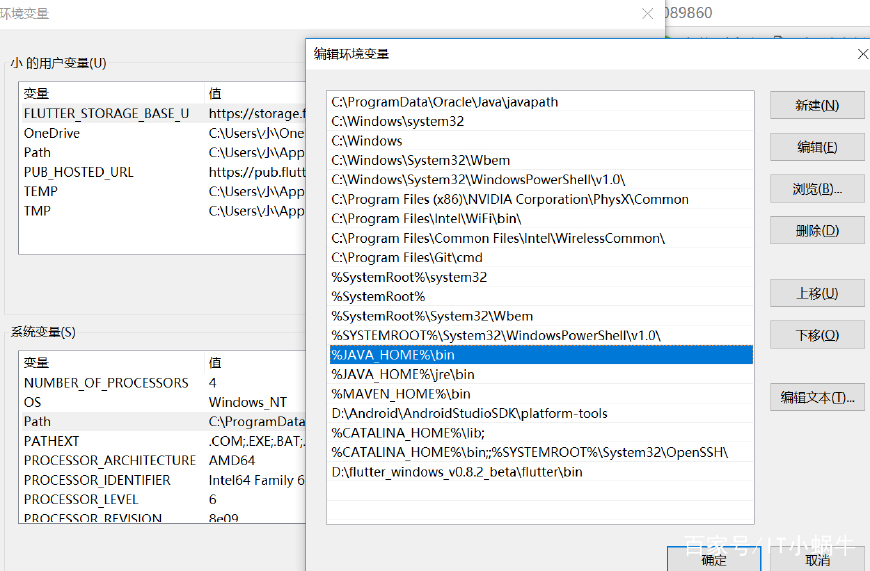870x571 pixels.
Task: Select PROCESSOR_ARCHITECTURE system variable
Action: coord(164,461)
